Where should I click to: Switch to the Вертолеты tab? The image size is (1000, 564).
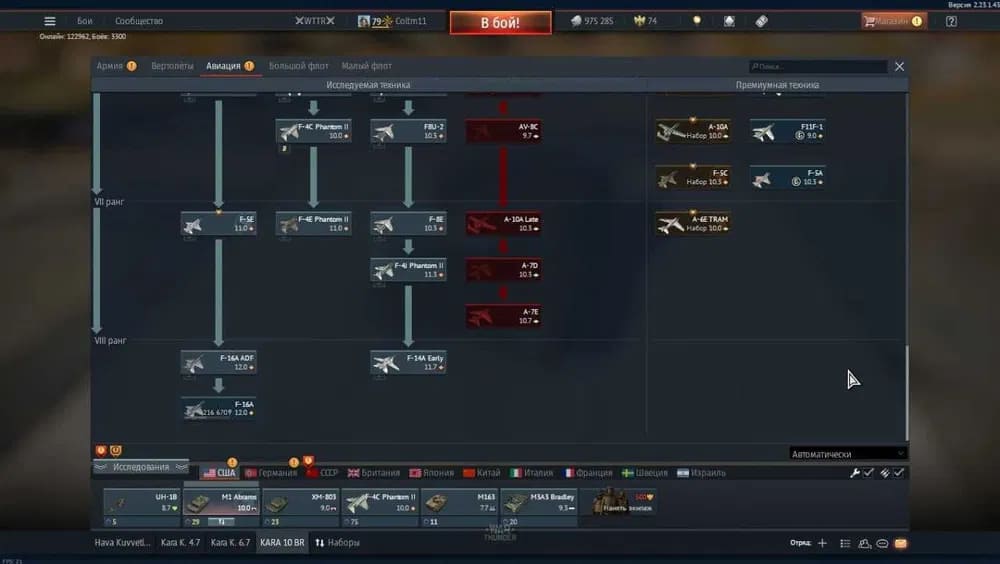(172, 66)
